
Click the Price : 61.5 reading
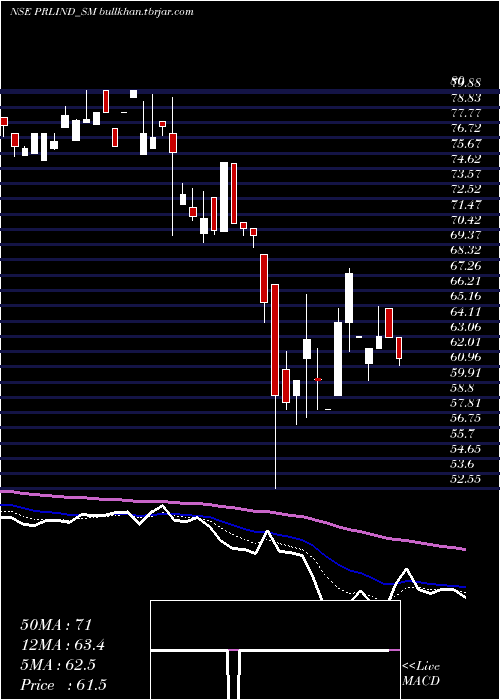(64, 685)
